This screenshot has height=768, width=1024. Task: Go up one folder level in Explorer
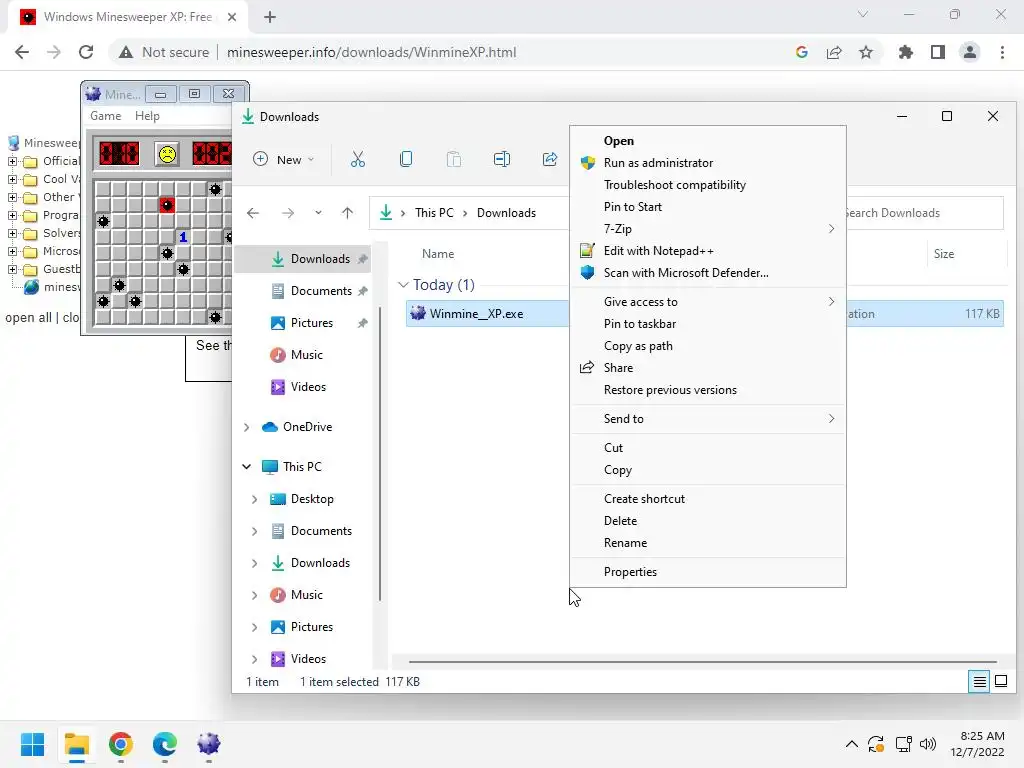347,213
